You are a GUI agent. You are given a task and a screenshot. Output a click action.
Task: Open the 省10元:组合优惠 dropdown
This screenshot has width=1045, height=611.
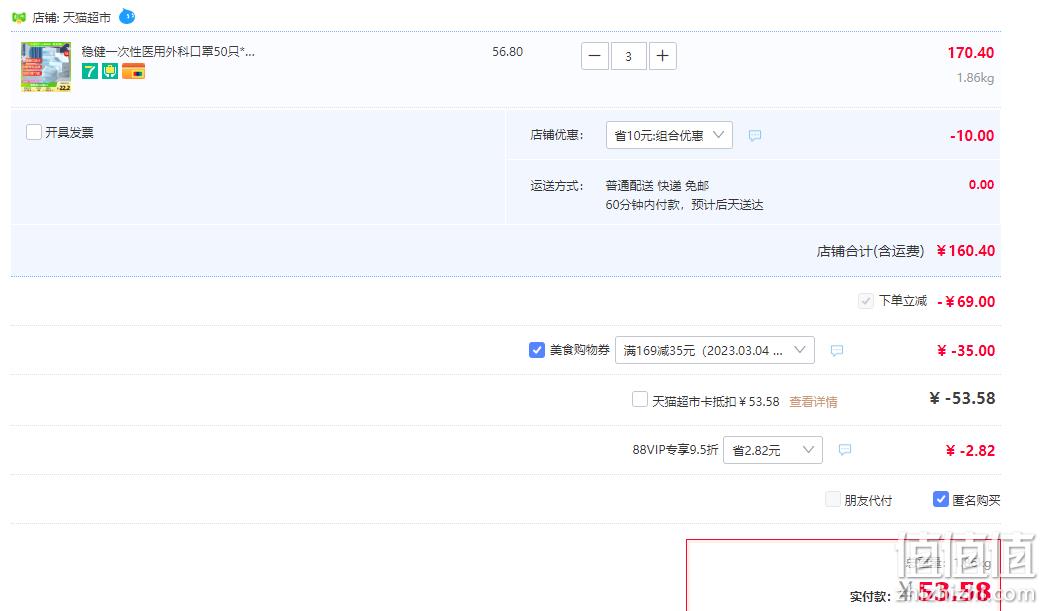click(669, 135)
